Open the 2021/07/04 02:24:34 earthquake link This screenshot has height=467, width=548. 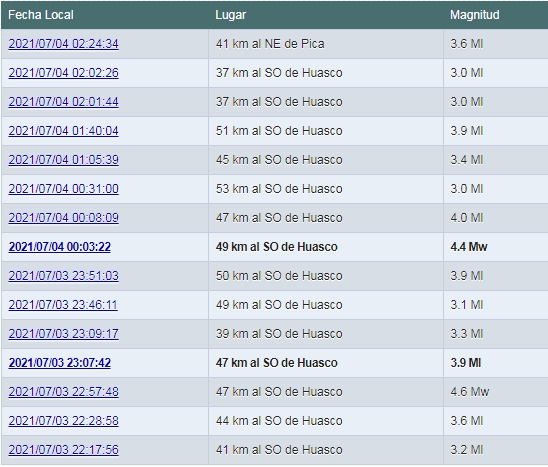[63, 44]
